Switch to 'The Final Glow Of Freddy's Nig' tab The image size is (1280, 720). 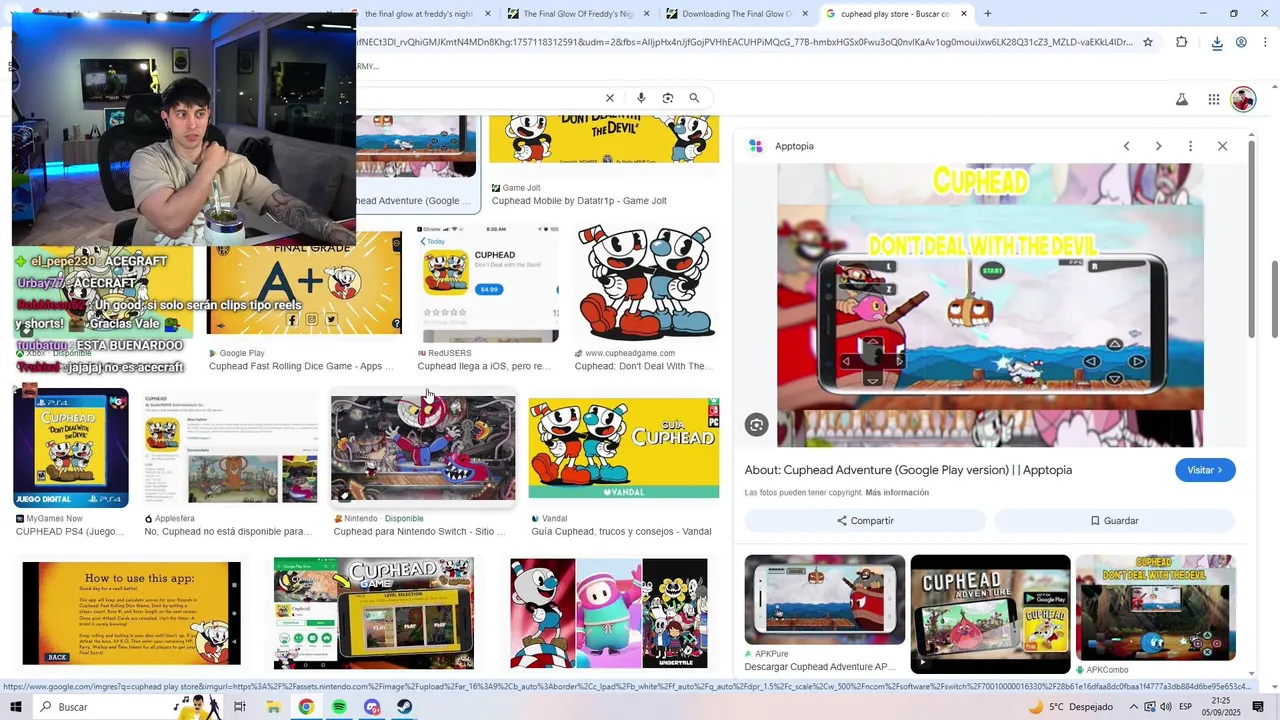[575, 14]
